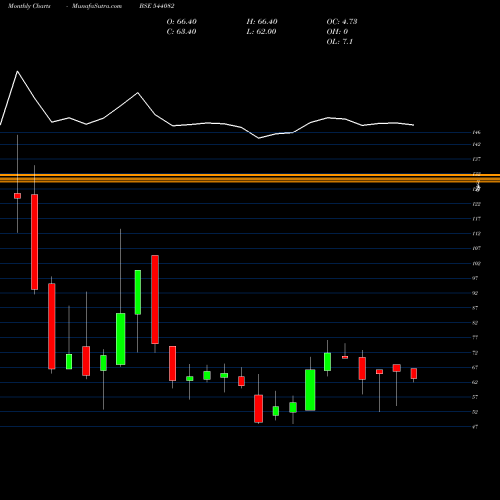Click the "OC: 4.73" reading

click(342, 22)
